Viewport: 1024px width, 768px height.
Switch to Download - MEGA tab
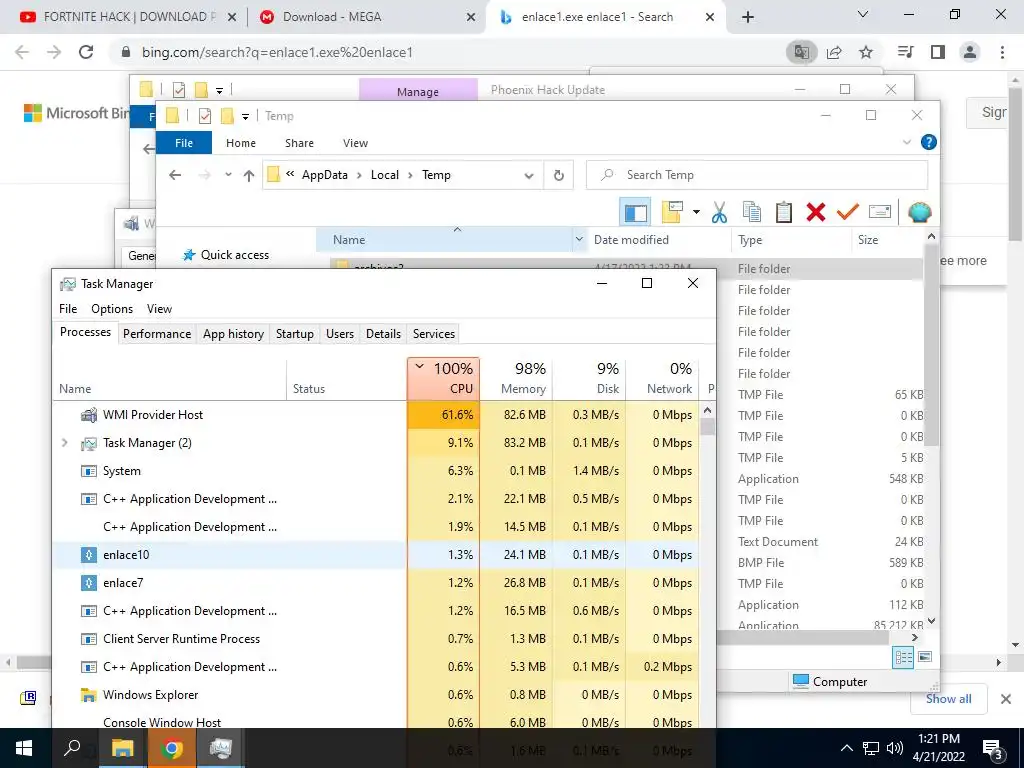pos(366,17)
